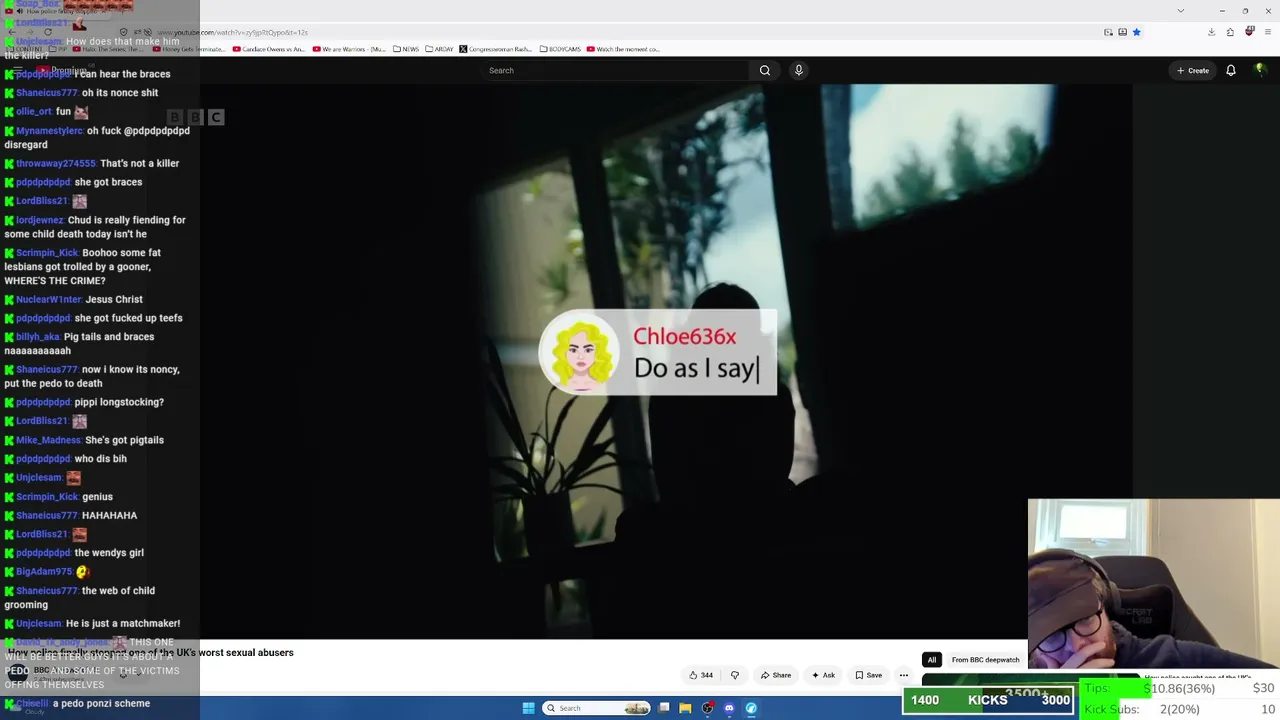Click the YouTube search input field
The width and height of the screenshot is (1280, 720).
(x=616, y=70)
